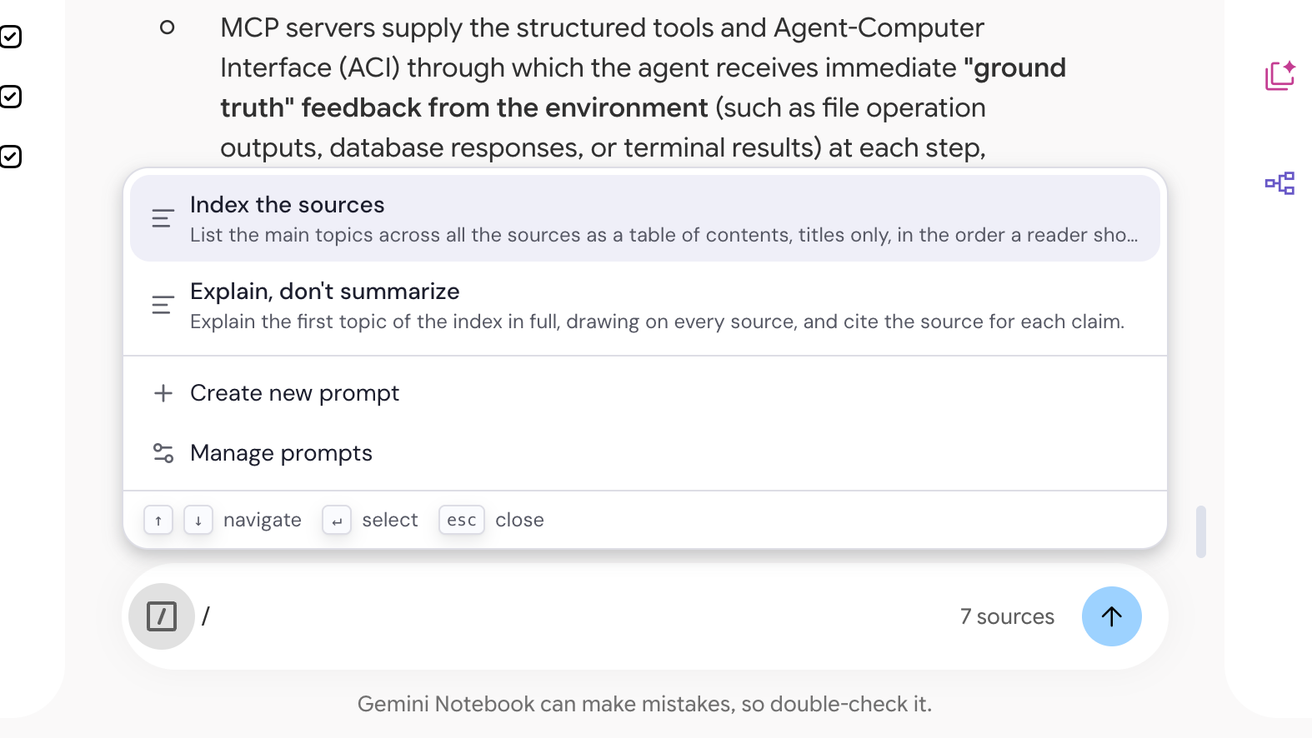Screen dimensions: 1312x738
Task: Click the chat scrollbar thumb
Action: tap(1200, 531)
